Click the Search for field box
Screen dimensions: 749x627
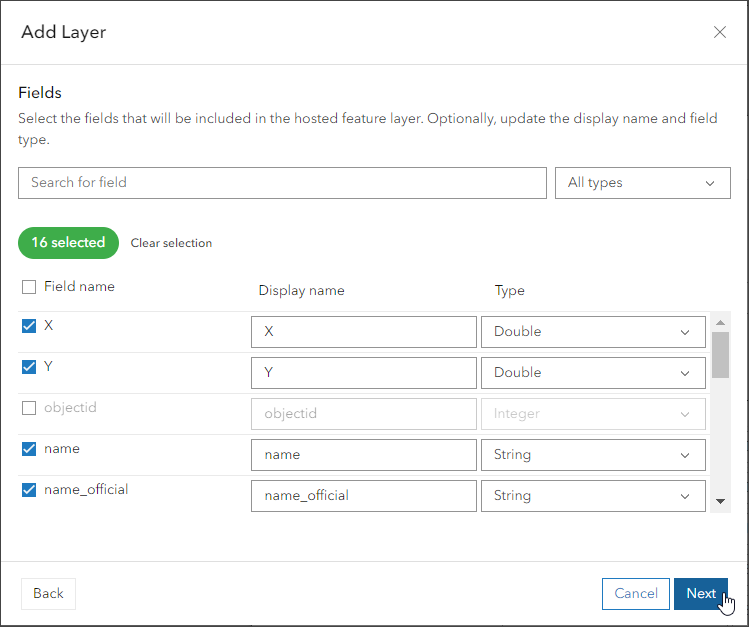point(282,183)
